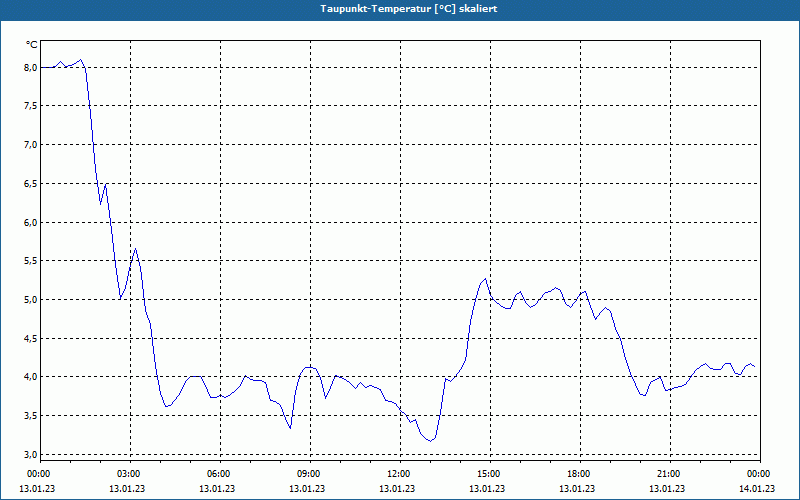This screenshot has width=800, height=500.
Task: Click the '3,0' y-axis tick label
Action: coord(31,455)
